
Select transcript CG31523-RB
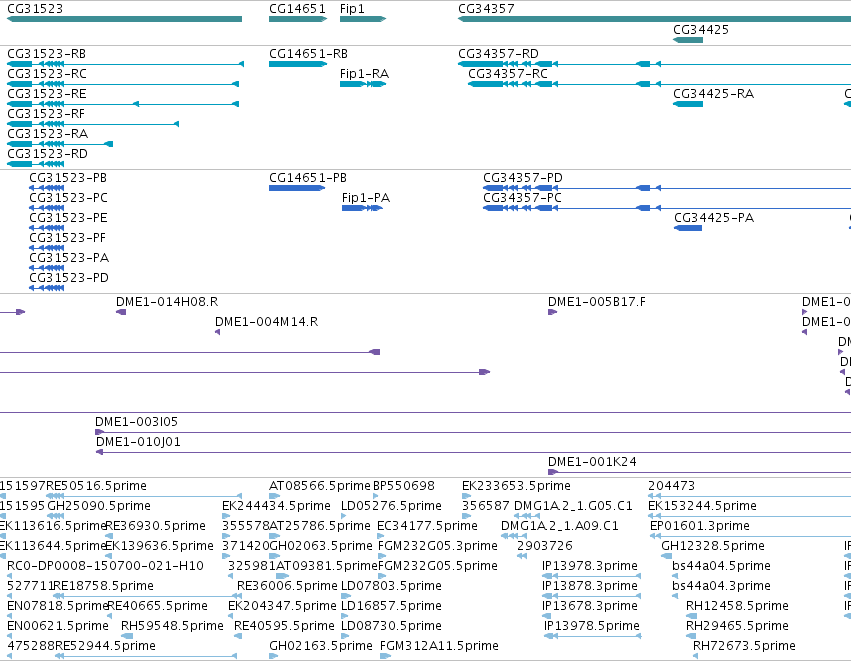(125, 64)
